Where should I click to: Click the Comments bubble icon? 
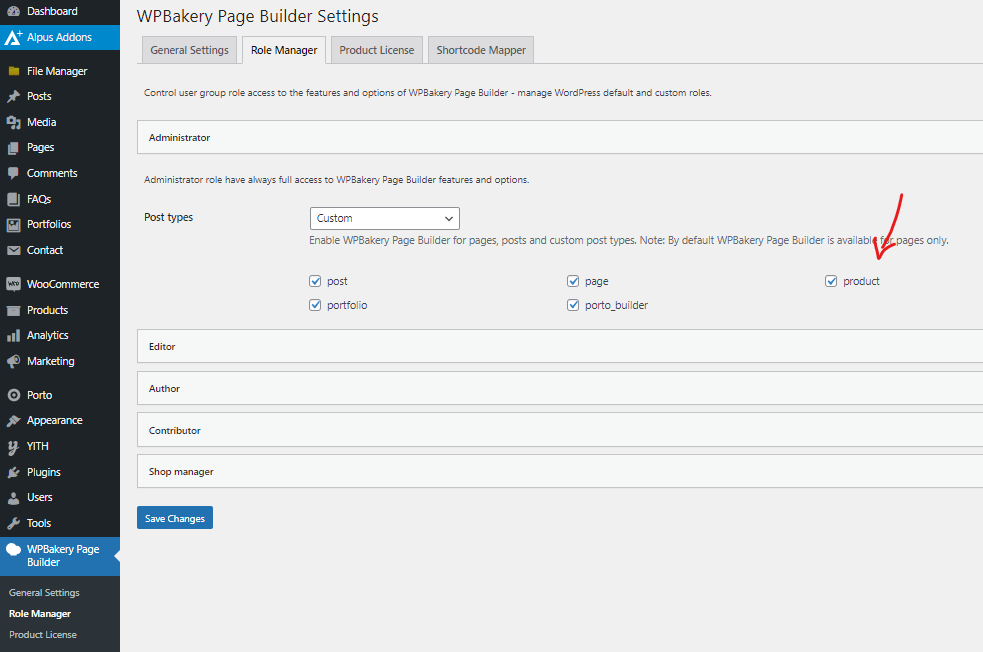click(x=13, y=173)
